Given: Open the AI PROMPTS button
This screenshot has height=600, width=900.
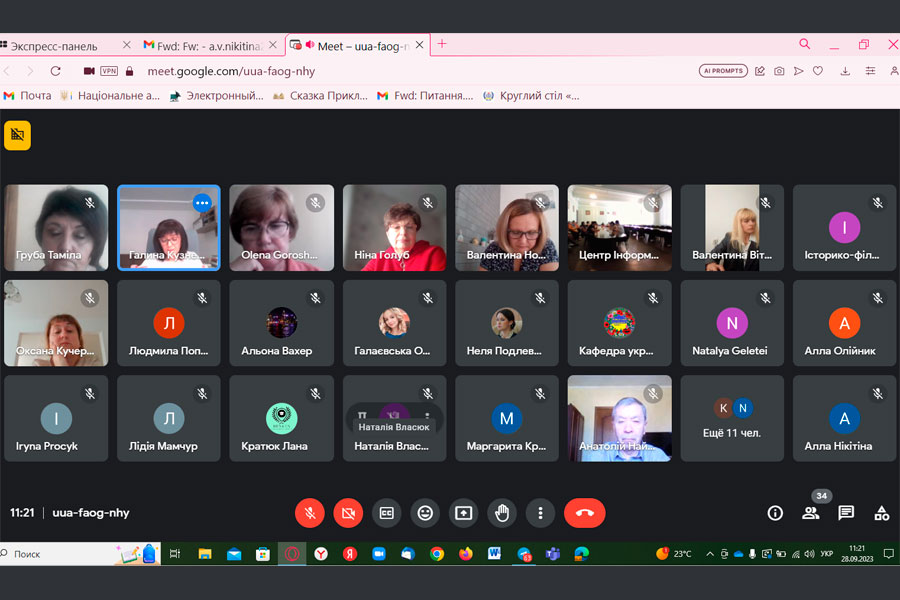Looking at the screenshot, I should [723, 71].
